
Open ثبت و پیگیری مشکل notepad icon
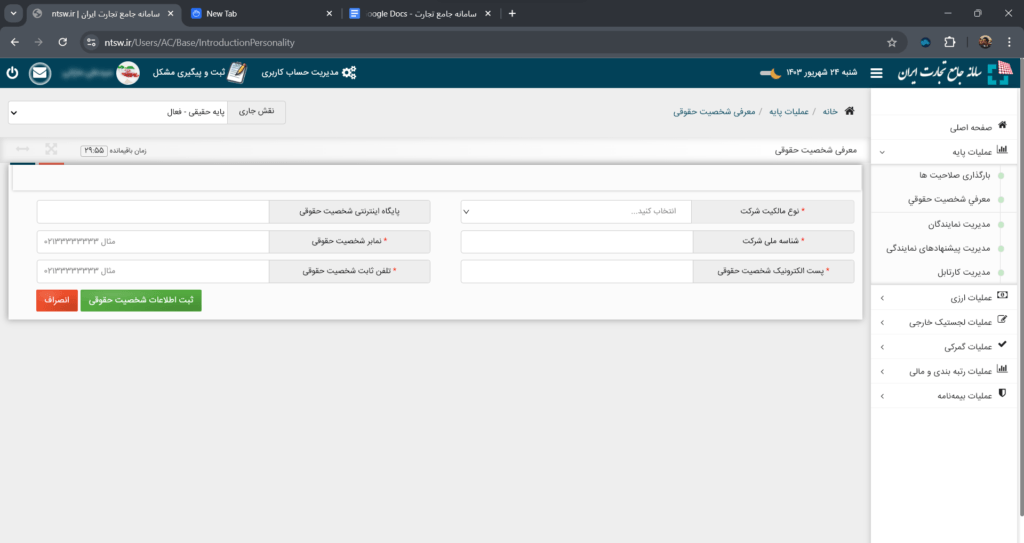pos(237,73)
